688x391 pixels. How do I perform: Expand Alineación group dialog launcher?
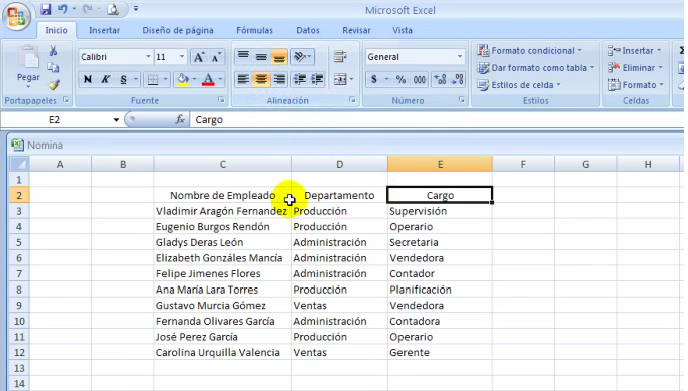(x=352, y=100)
